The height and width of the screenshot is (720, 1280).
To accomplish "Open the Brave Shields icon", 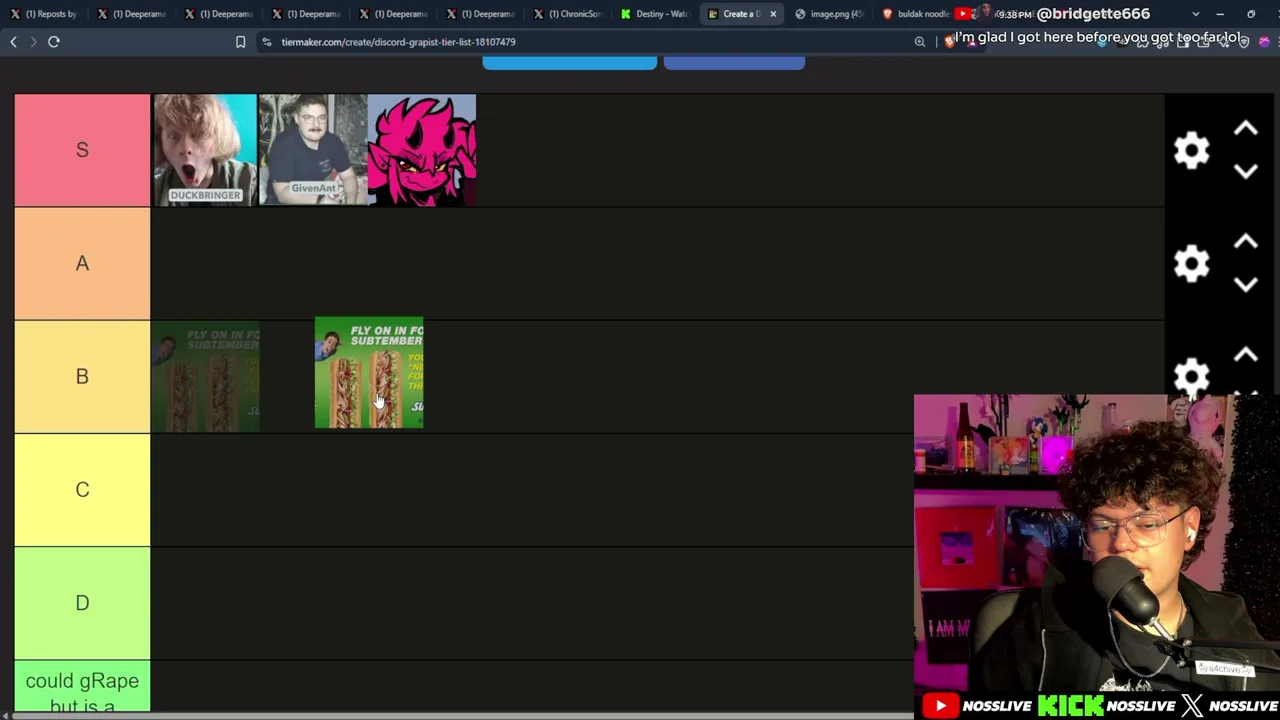I will pos(949,42).
